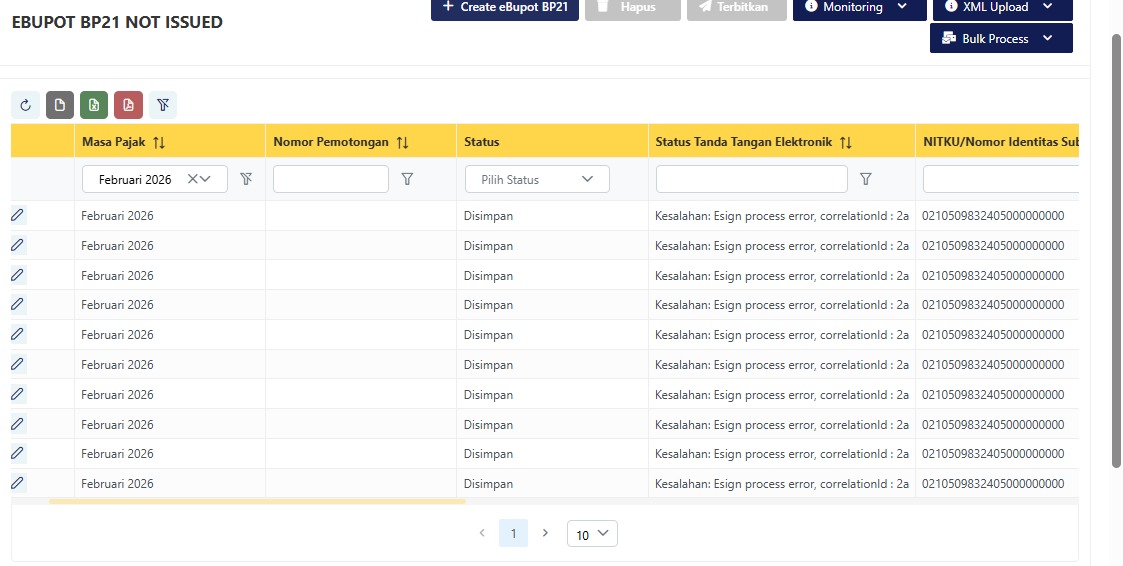The height and width of the screenshot is (566, 1123).
Task: Clear all filters using toolbar filter icon
Action: click(x=163, y=105)
